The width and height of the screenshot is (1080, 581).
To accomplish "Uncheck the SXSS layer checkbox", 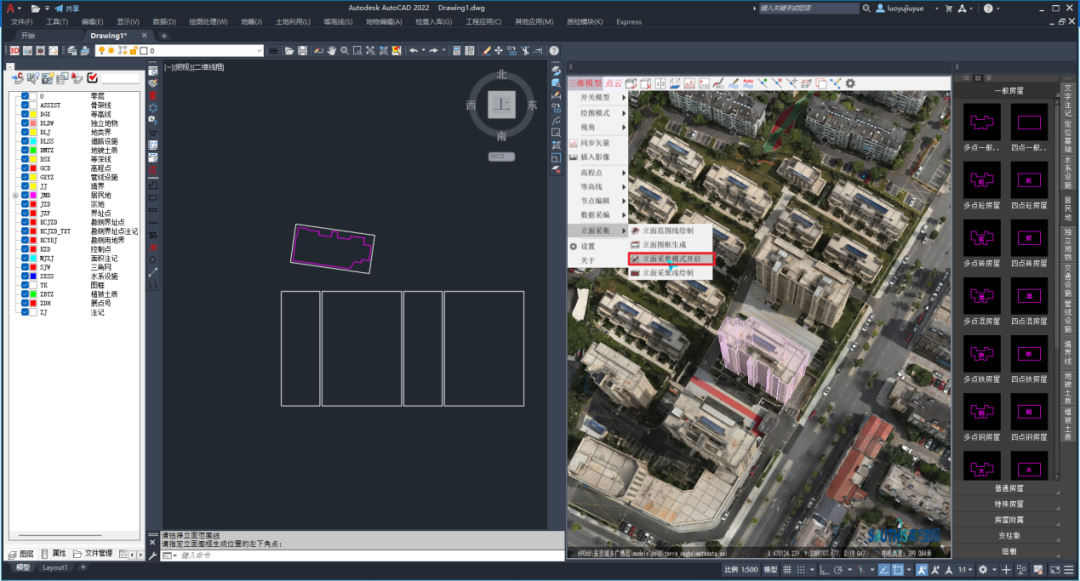I will point(25,275).
